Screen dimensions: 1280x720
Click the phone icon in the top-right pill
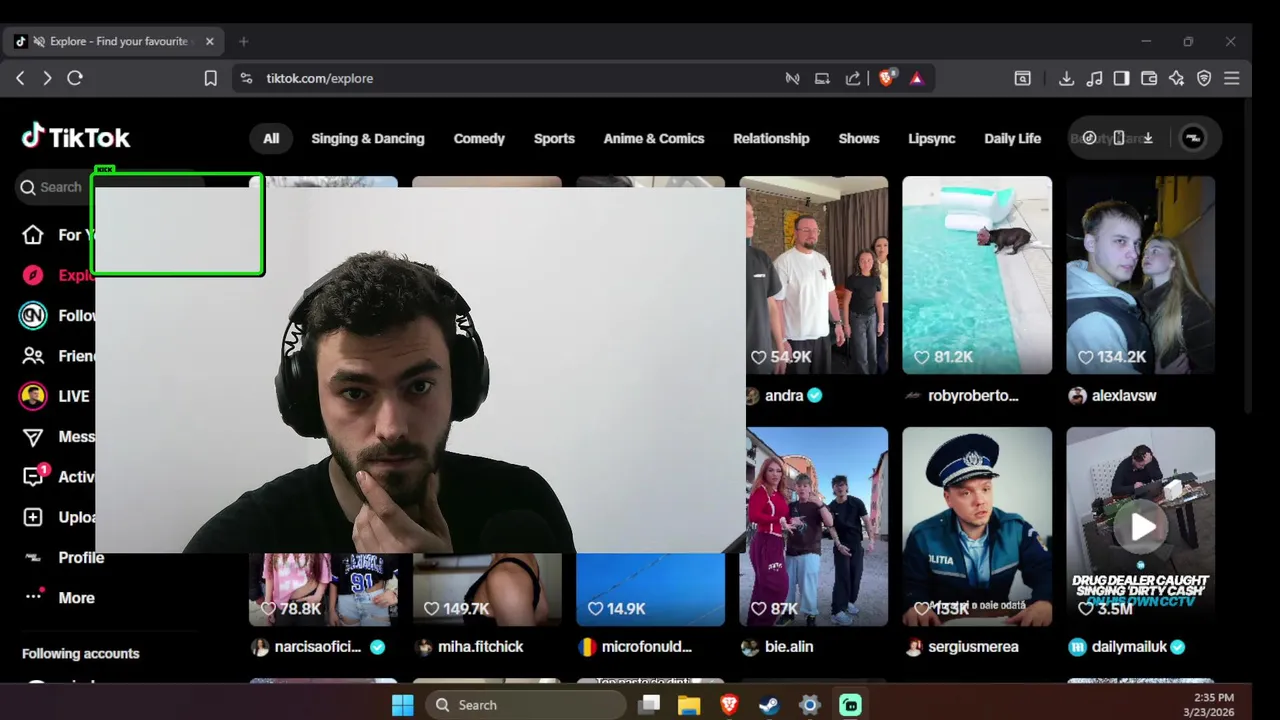click(x=1119, y=138)
